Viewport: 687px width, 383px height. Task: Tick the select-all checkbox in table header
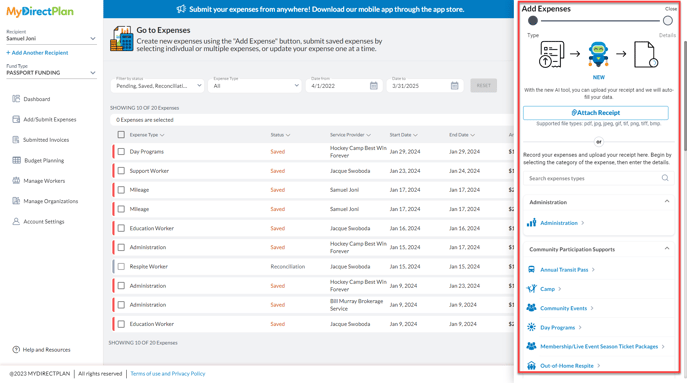tap(121, 135)
